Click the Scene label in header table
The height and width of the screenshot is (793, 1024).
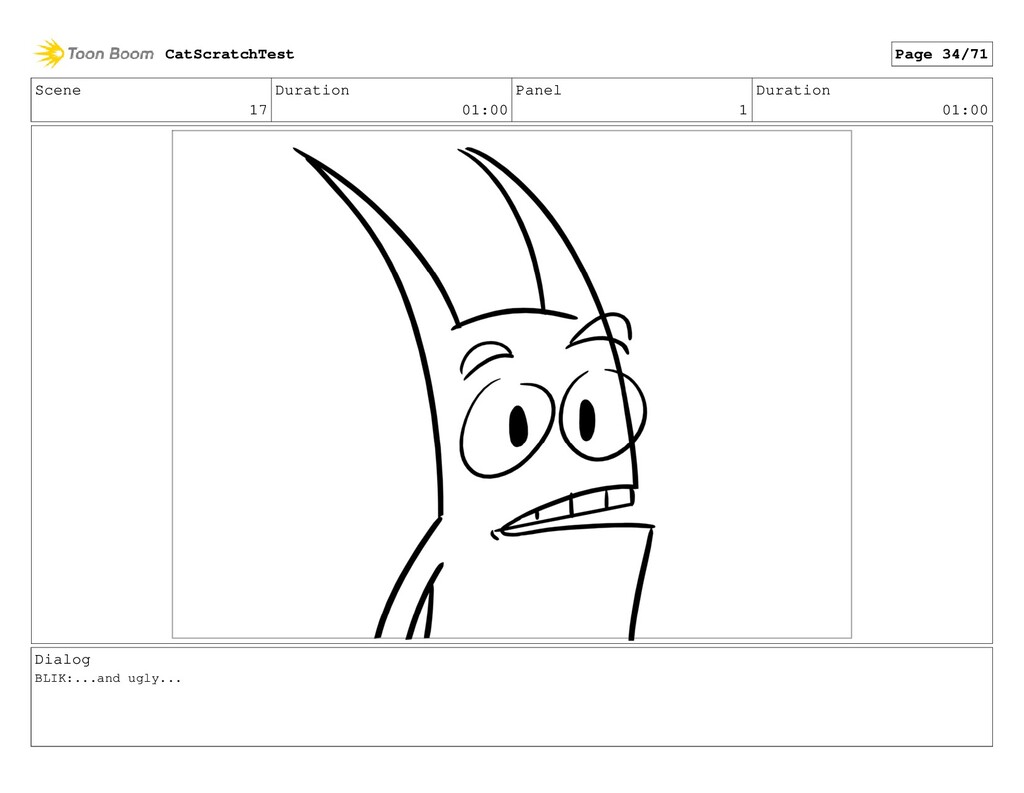(58, 90)
